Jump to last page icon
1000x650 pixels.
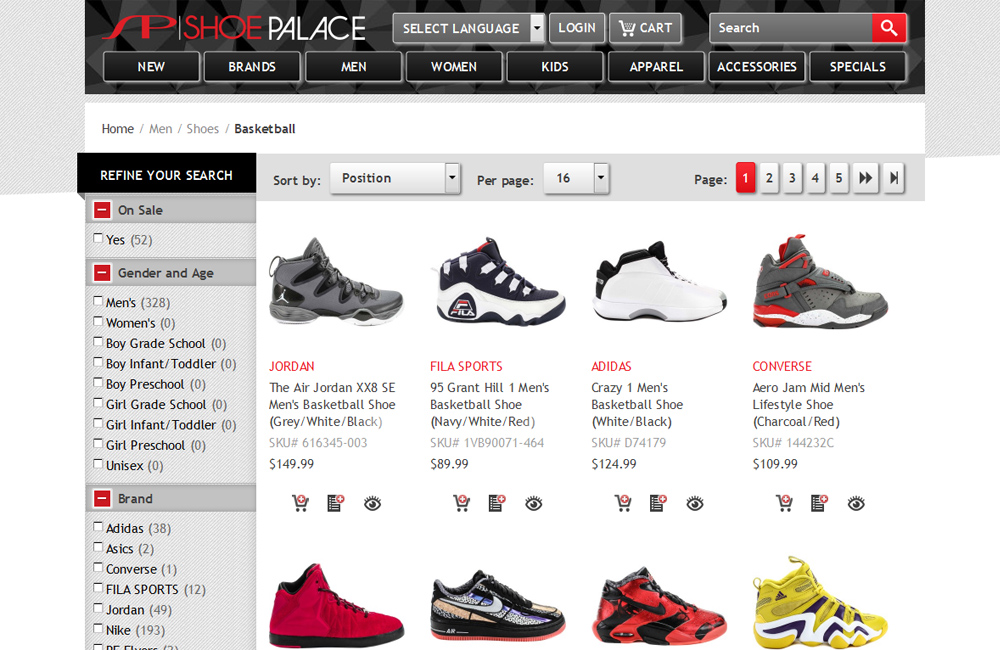[894, 178]
